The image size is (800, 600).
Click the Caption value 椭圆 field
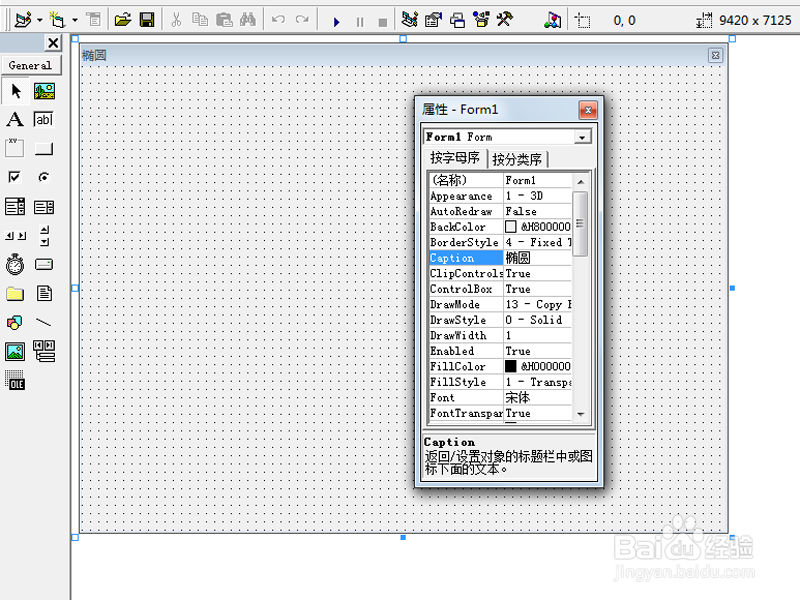(x=538, y=258)
